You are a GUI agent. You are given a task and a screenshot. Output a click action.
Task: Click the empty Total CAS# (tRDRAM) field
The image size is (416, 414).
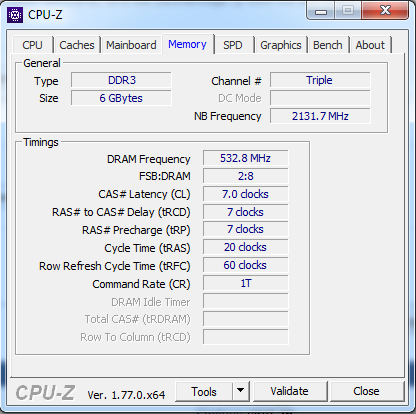point(246,319)
